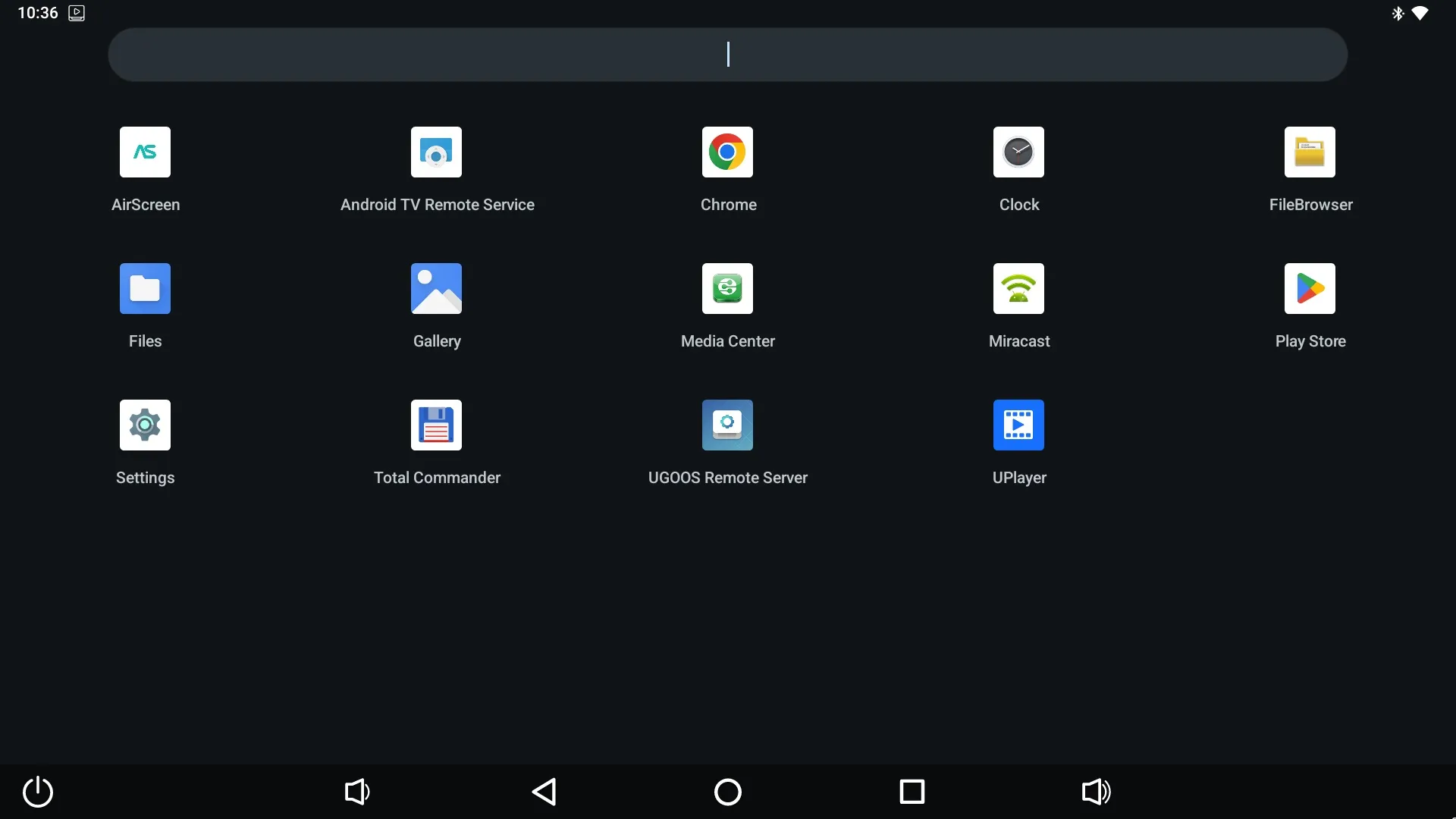Click the app search bar
The height and width of the screenshot is (819, 1456).
tap(727, 55)
